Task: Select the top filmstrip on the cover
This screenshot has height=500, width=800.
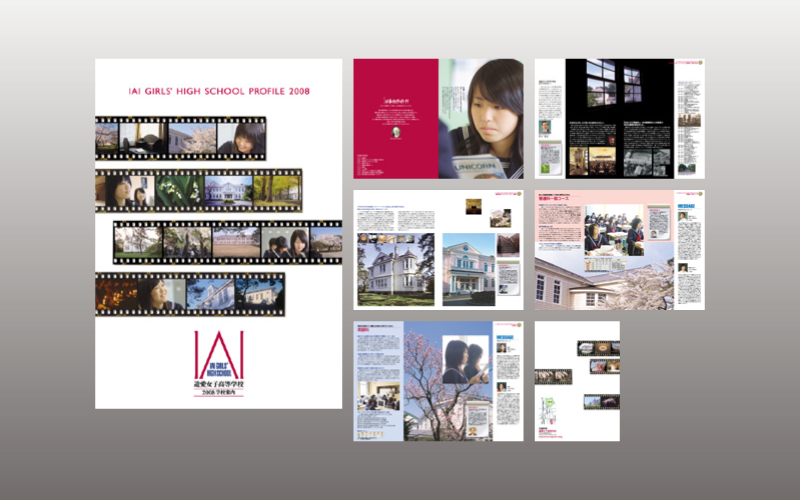Action: (x=180, y=138)
